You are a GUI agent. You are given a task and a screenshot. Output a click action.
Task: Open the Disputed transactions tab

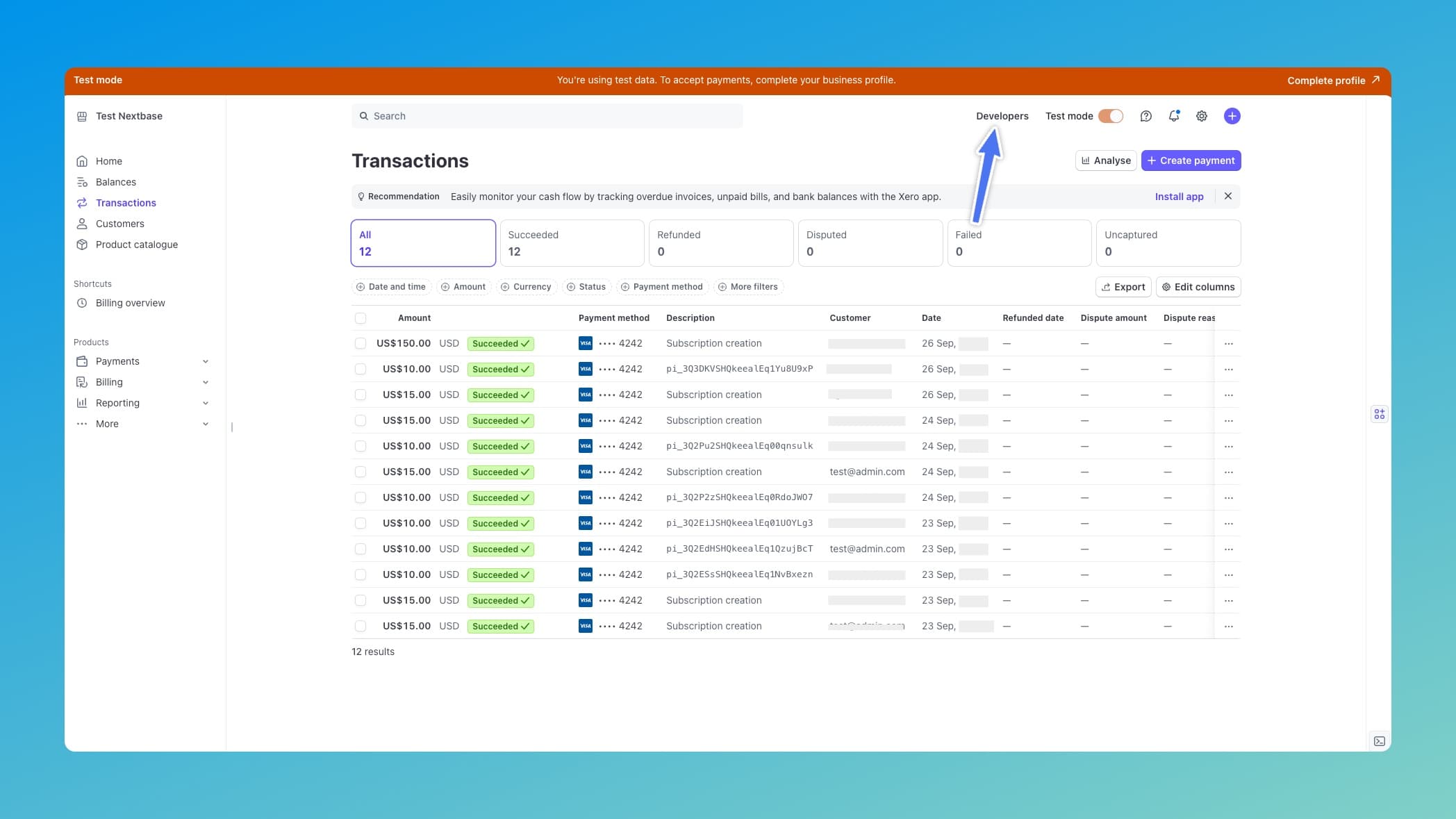point(870,242)
